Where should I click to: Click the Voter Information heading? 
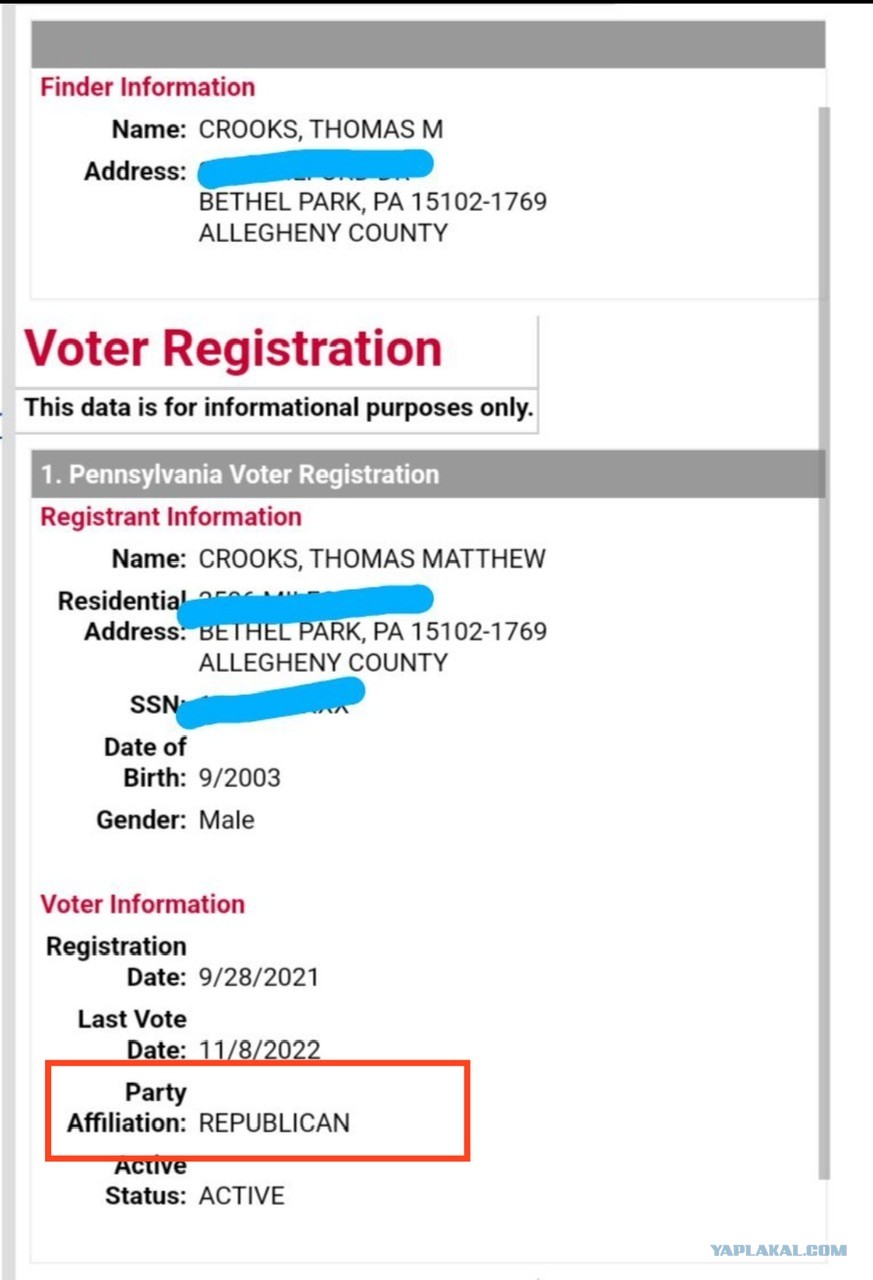click(x=142, y=904)
